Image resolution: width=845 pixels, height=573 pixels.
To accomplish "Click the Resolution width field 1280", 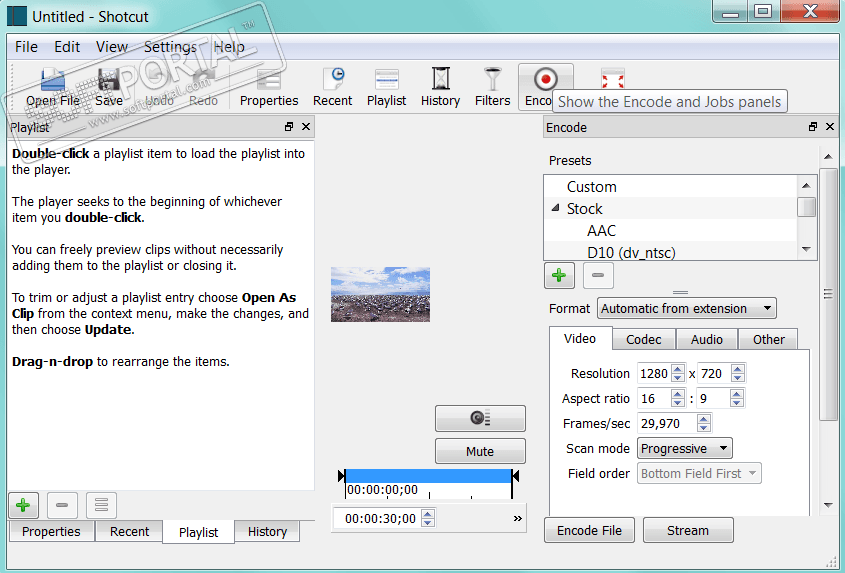I will [654, 373].
